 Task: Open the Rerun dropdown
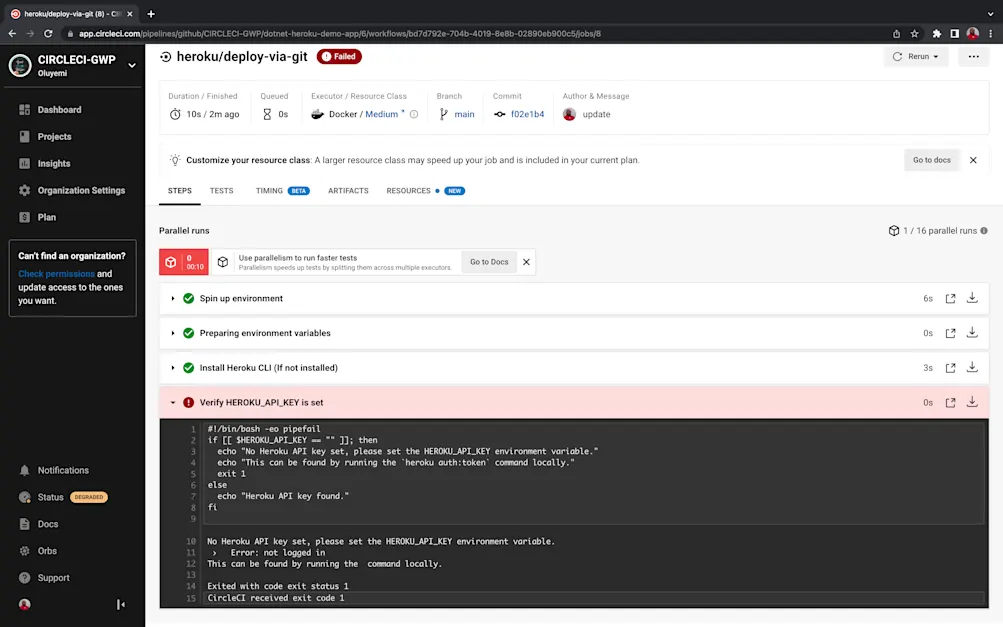click(916, 56)
